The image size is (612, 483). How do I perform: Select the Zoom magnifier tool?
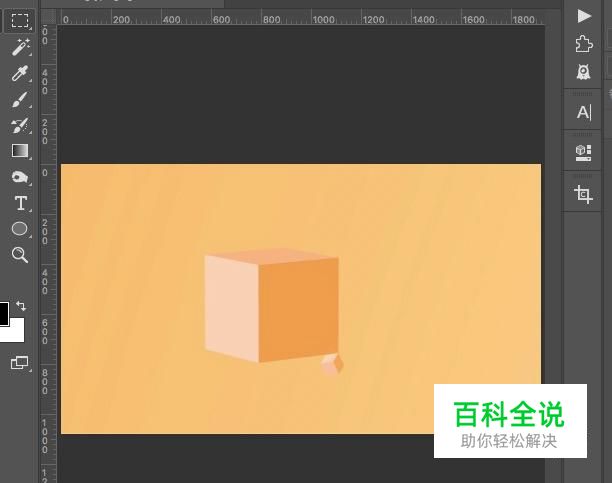20,255
